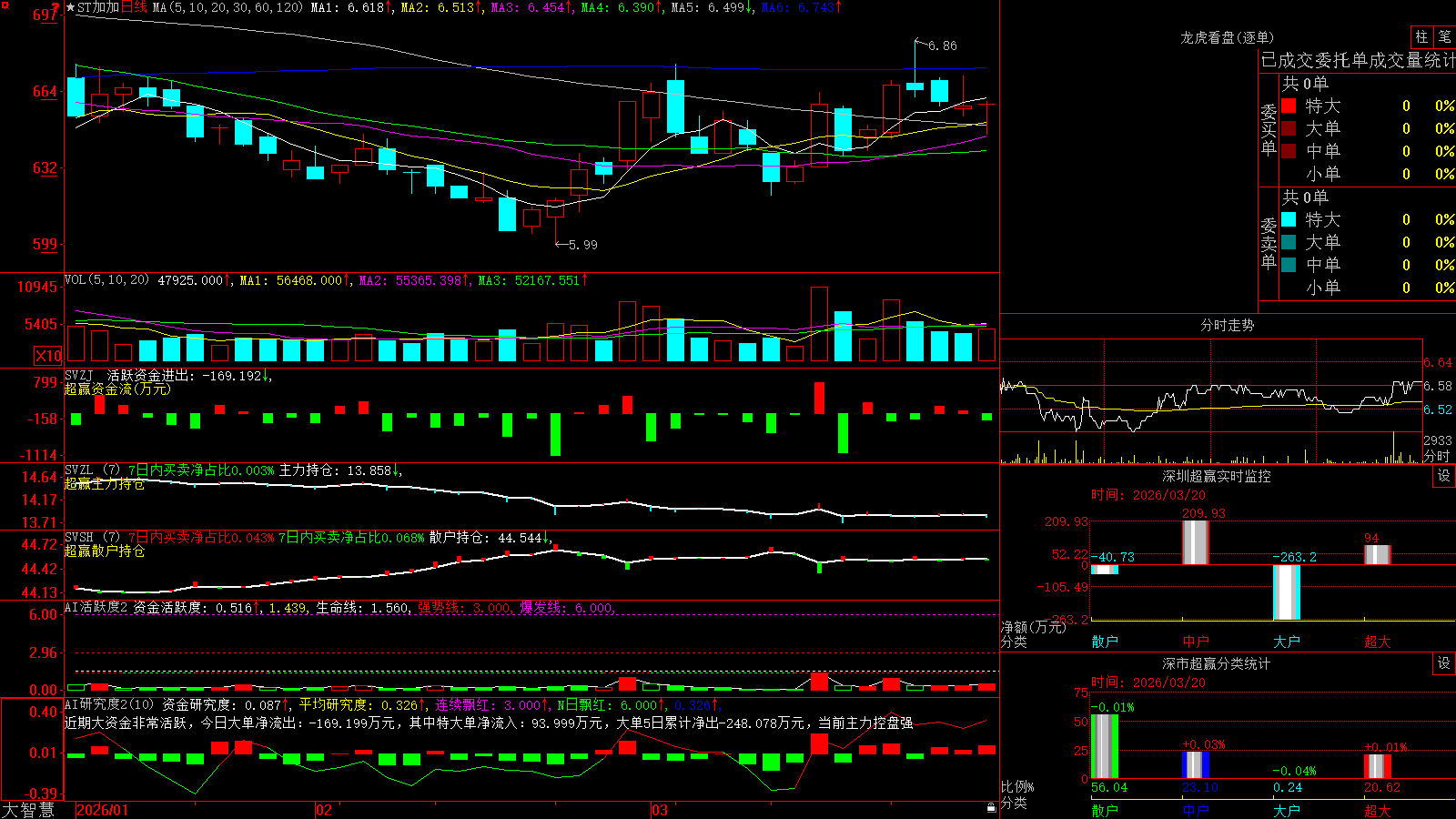Click the VOL(5,10,20) indicator label
This screenshot has width=1456, height=819.
(107, 279)
